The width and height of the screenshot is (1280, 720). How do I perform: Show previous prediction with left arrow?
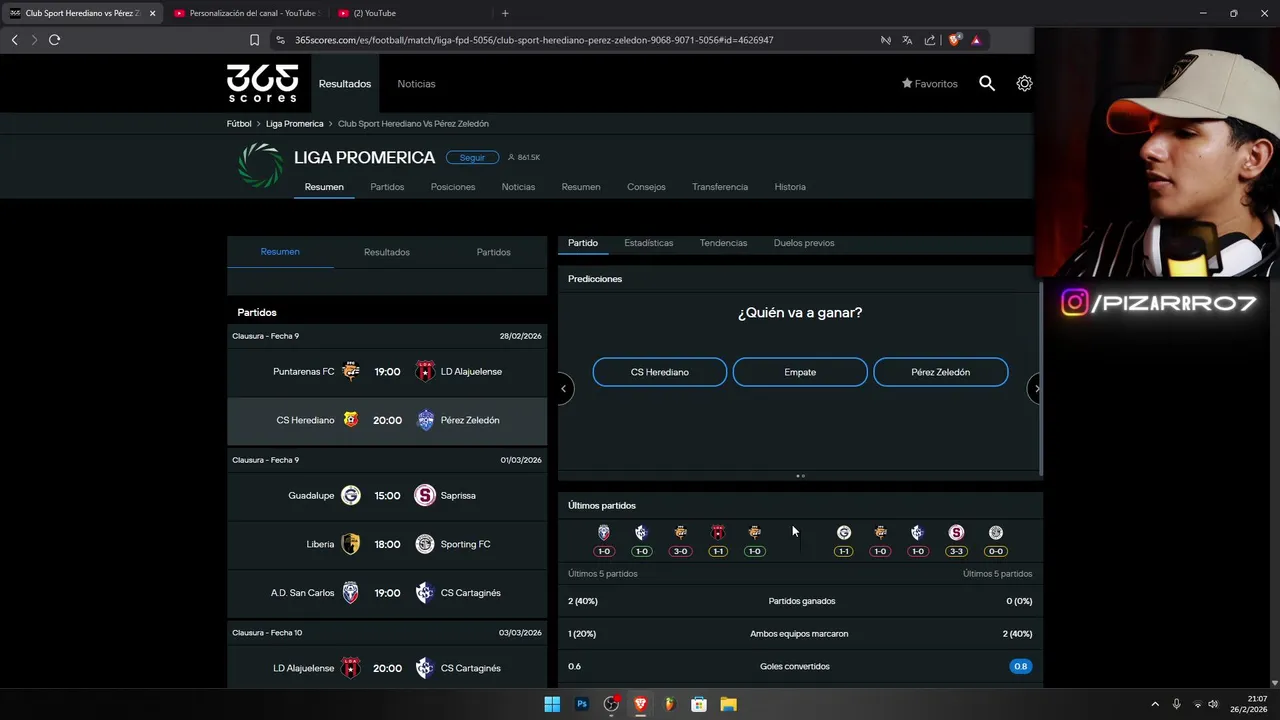[x=564, y=388]
